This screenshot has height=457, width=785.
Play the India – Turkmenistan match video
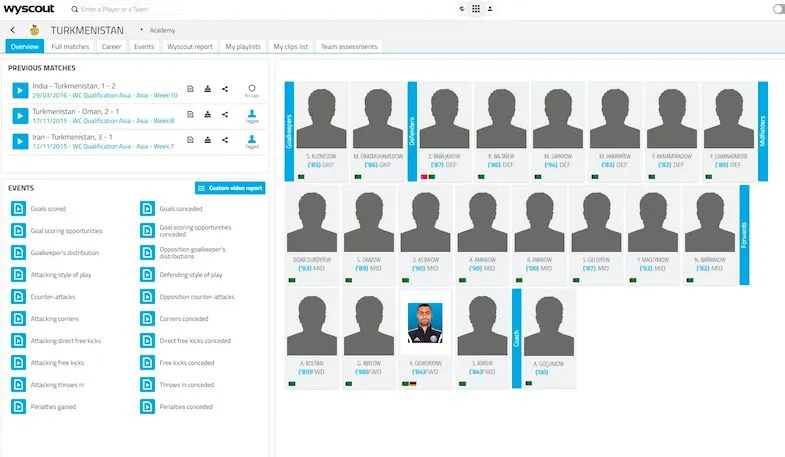click(20, 91)
